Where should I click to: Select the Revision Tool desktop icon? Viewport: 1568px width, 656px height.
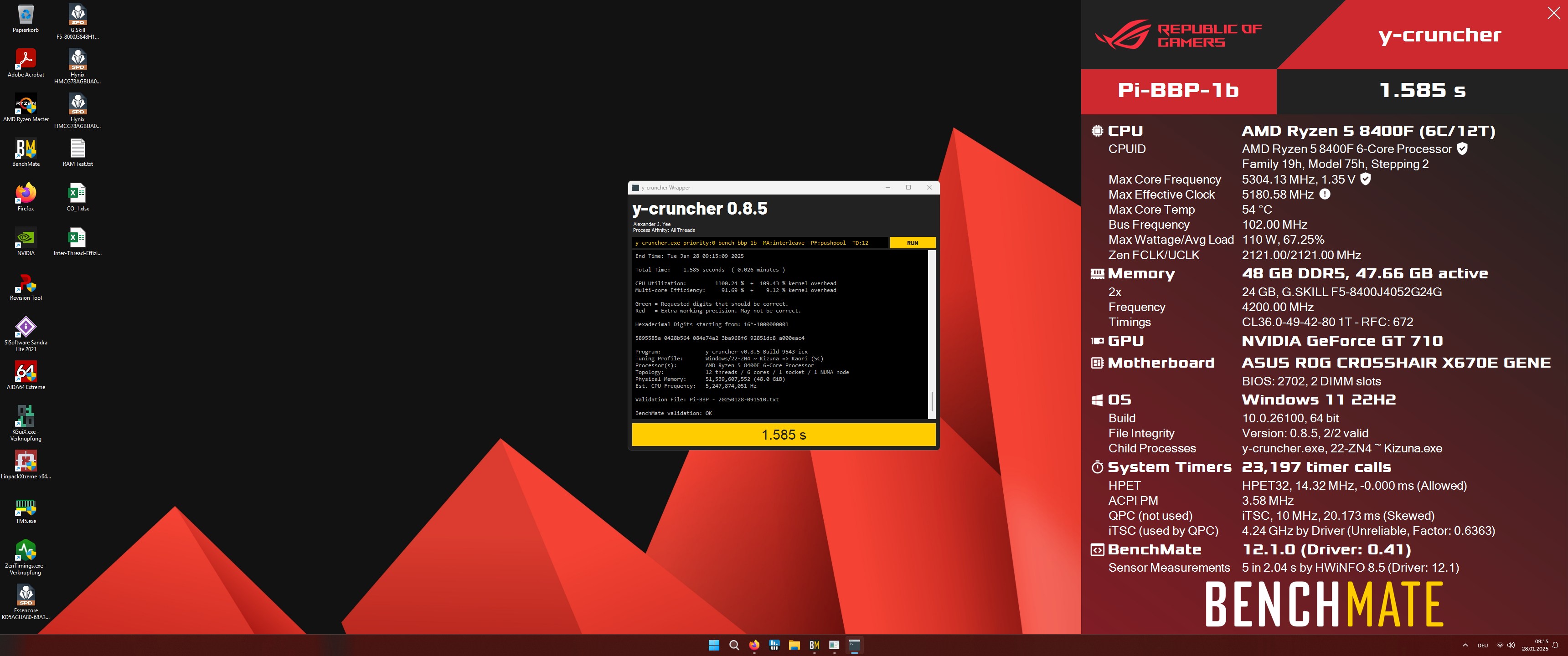tap(26, 287)
